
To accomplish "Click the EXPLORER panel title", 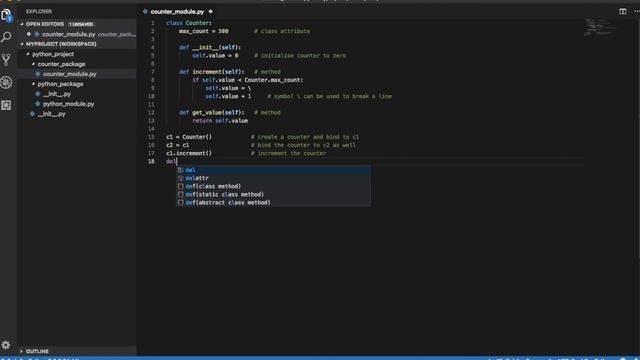I will pos(39,11).
